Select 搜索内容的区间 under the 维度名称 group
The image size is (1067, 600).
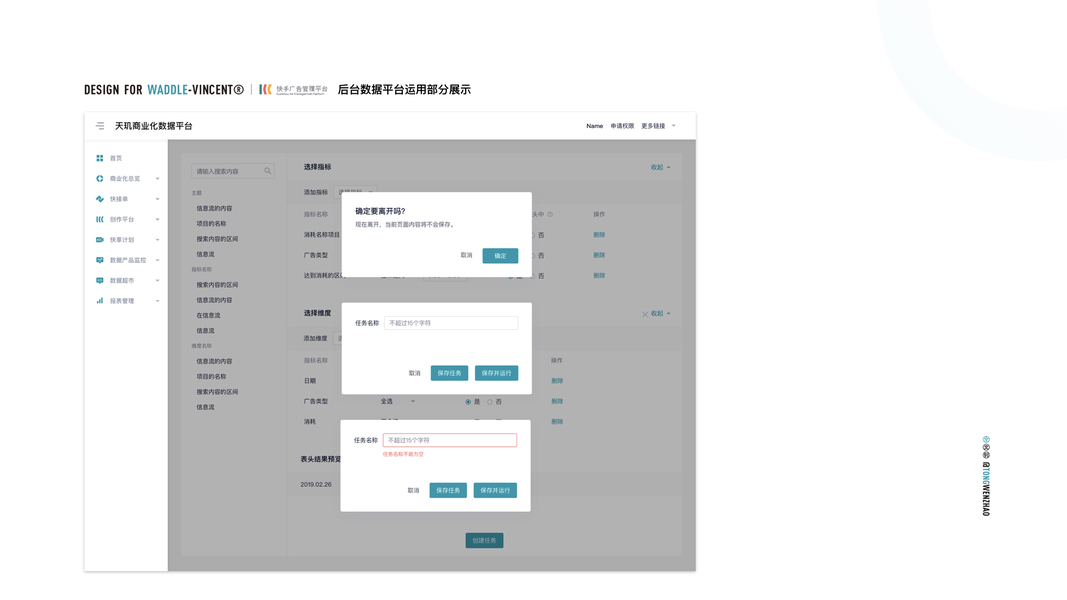[x=217, y=392]
